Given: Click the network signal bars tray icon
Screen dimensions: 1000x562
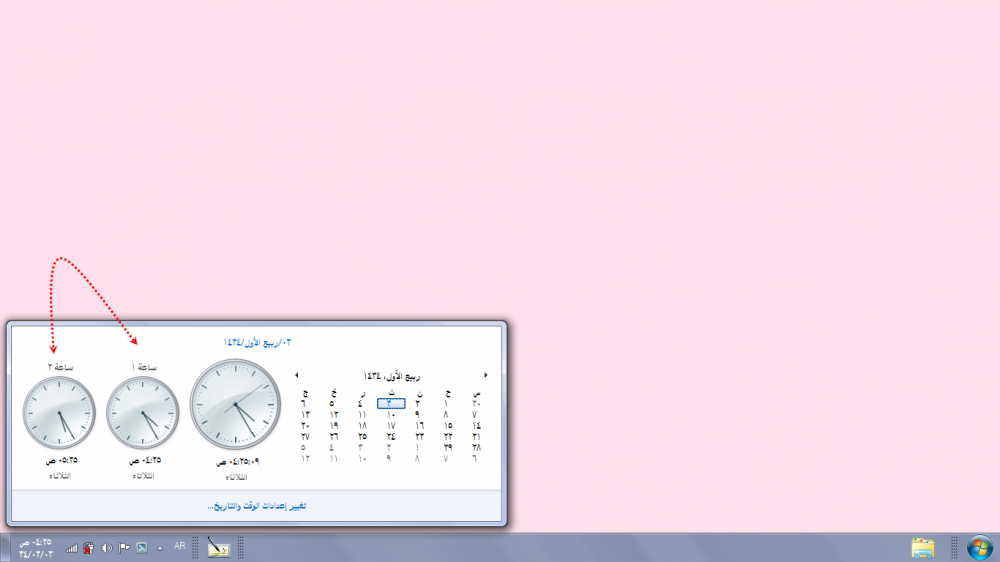Looking at the screenshot, I should [x=72, y=548].
